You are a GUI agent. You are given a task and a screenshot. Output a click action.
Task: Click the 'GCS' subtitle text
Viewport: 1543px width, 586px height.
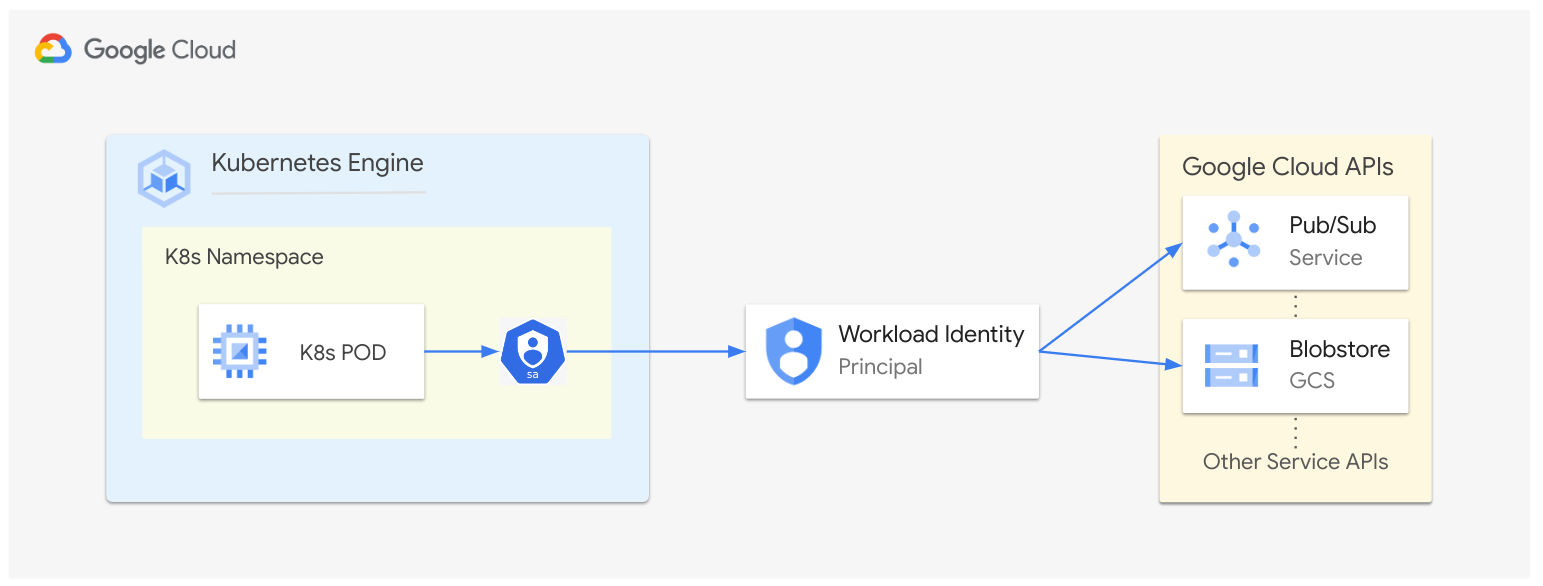[1312, 381]
